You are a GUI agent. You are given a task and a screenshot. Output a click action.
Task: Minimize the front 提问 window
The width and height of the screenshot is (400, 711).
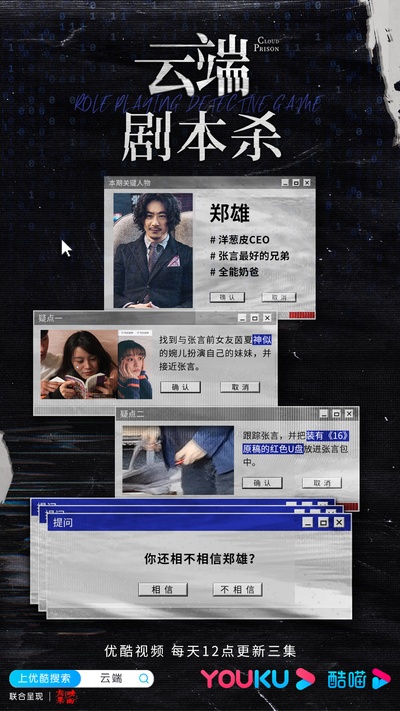pos(308,522)
